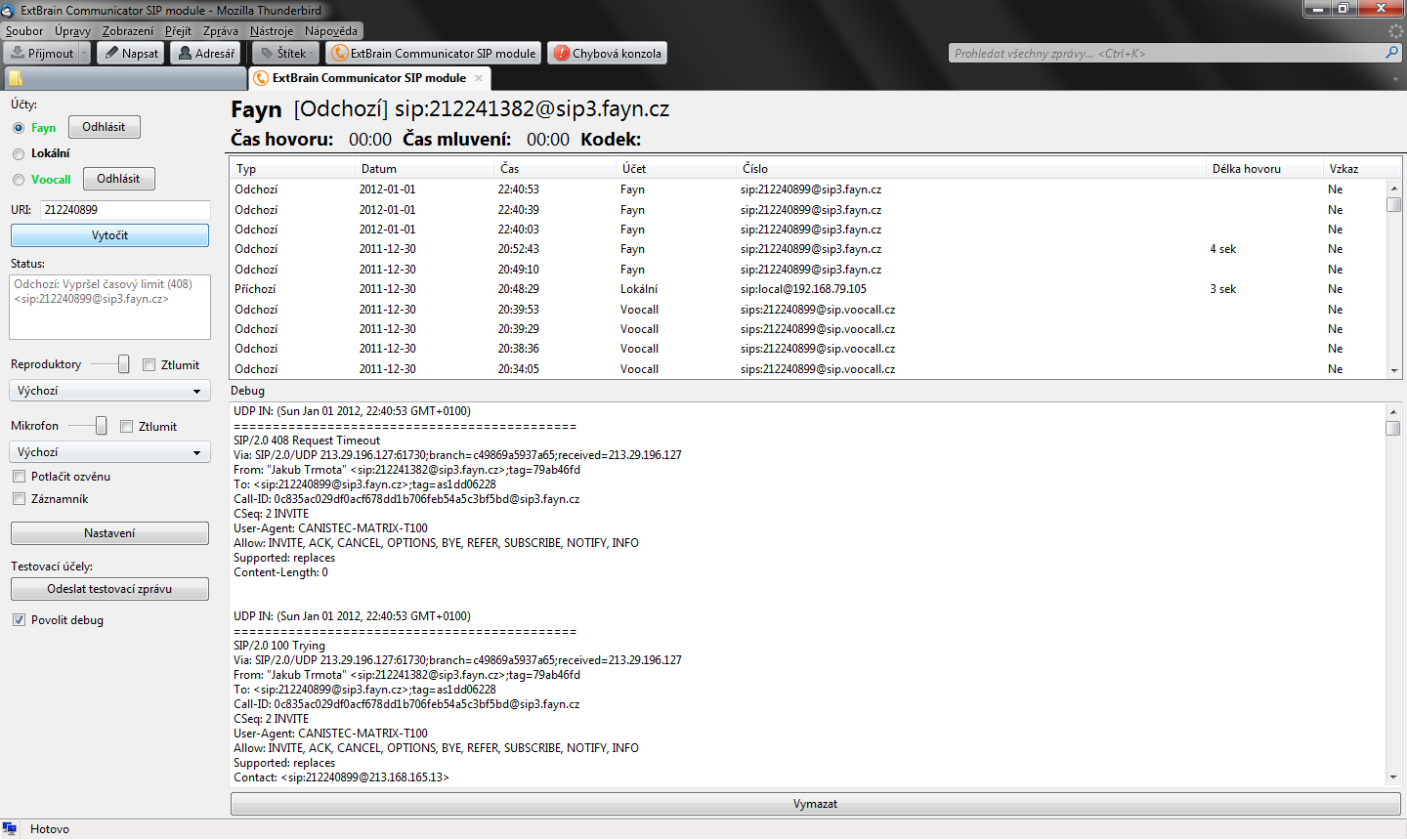The height and width of the screenshot is (840, 1407).
Task: Close the ExtBrain Communicator SIP module tab
Action: point(479,78)
